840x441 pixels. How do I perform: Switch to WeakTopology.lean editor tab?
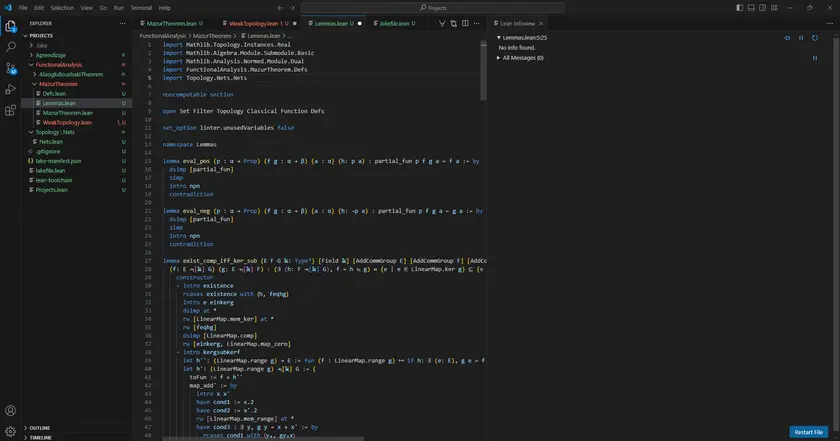pos(259,24)
